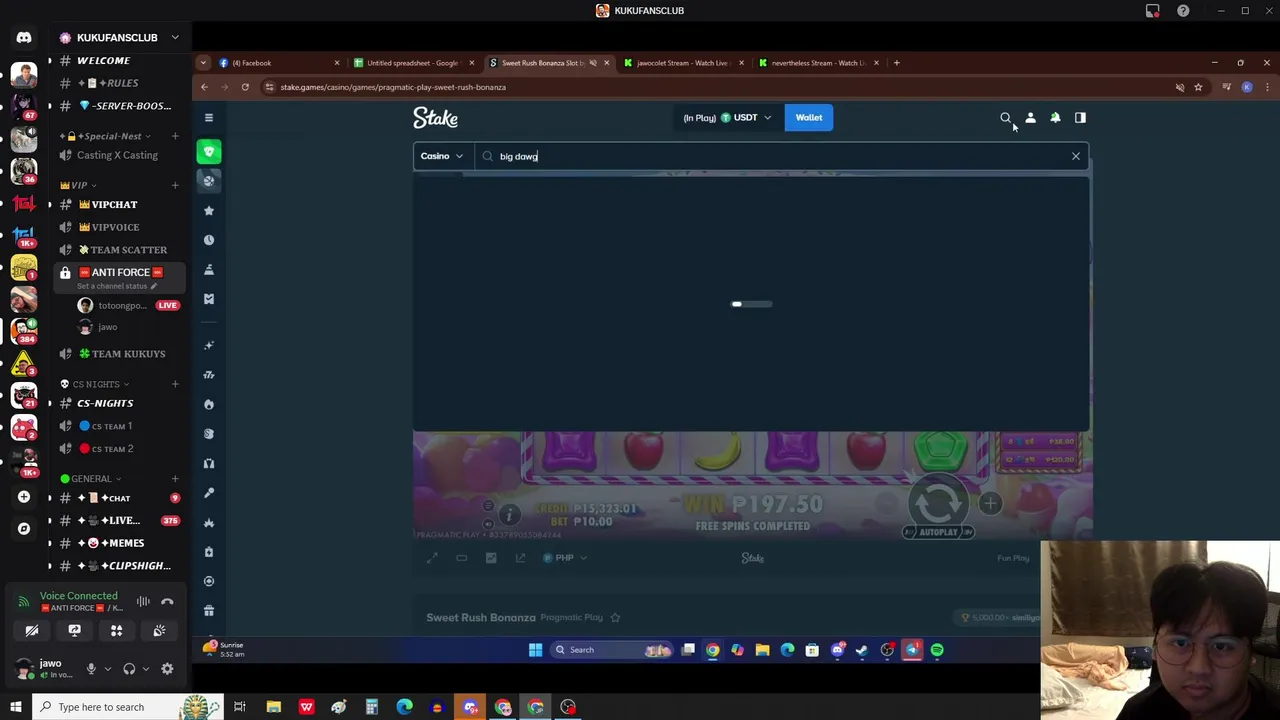Deafen Discord headphones
This screenshot has height=720, width=1280.
click(x=129, y=669)
